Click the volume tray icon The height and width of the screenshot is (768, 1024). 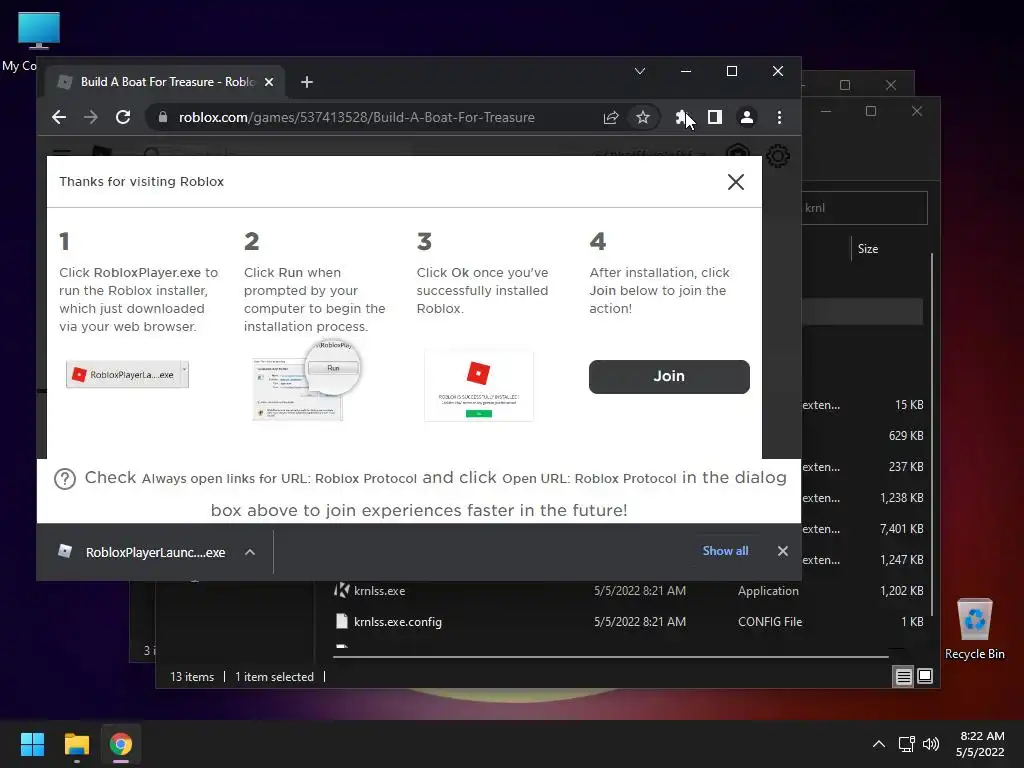coord(931,744)
